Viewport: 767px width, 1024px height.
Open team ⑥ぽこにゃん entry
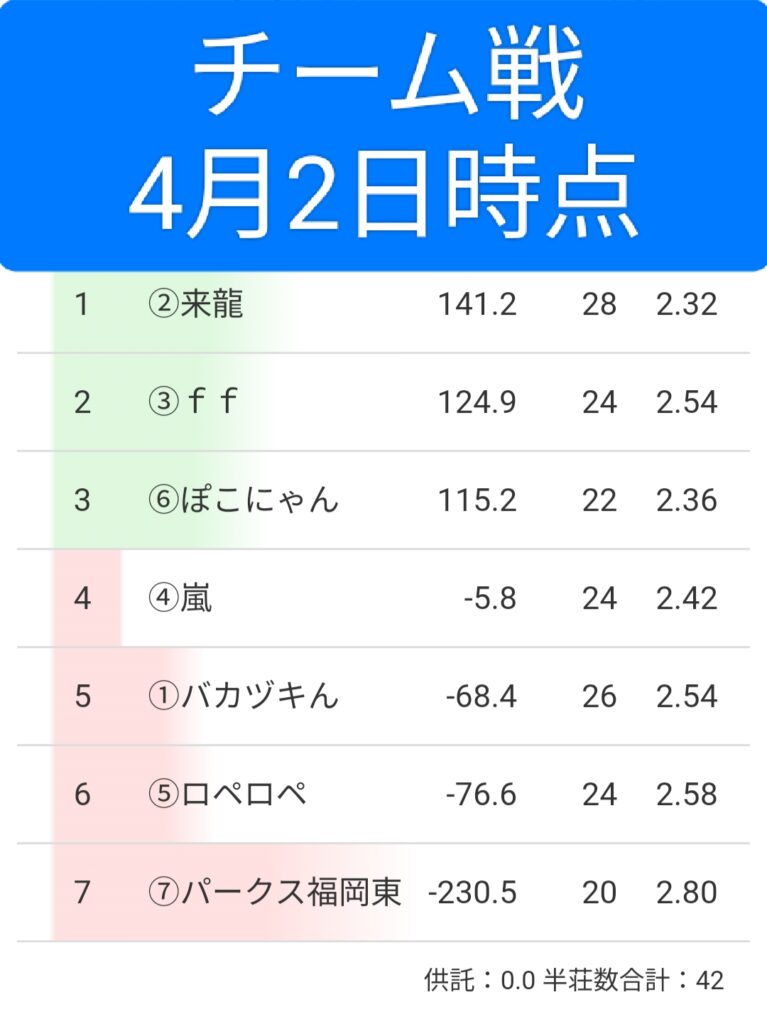click(x=243, y=500)
